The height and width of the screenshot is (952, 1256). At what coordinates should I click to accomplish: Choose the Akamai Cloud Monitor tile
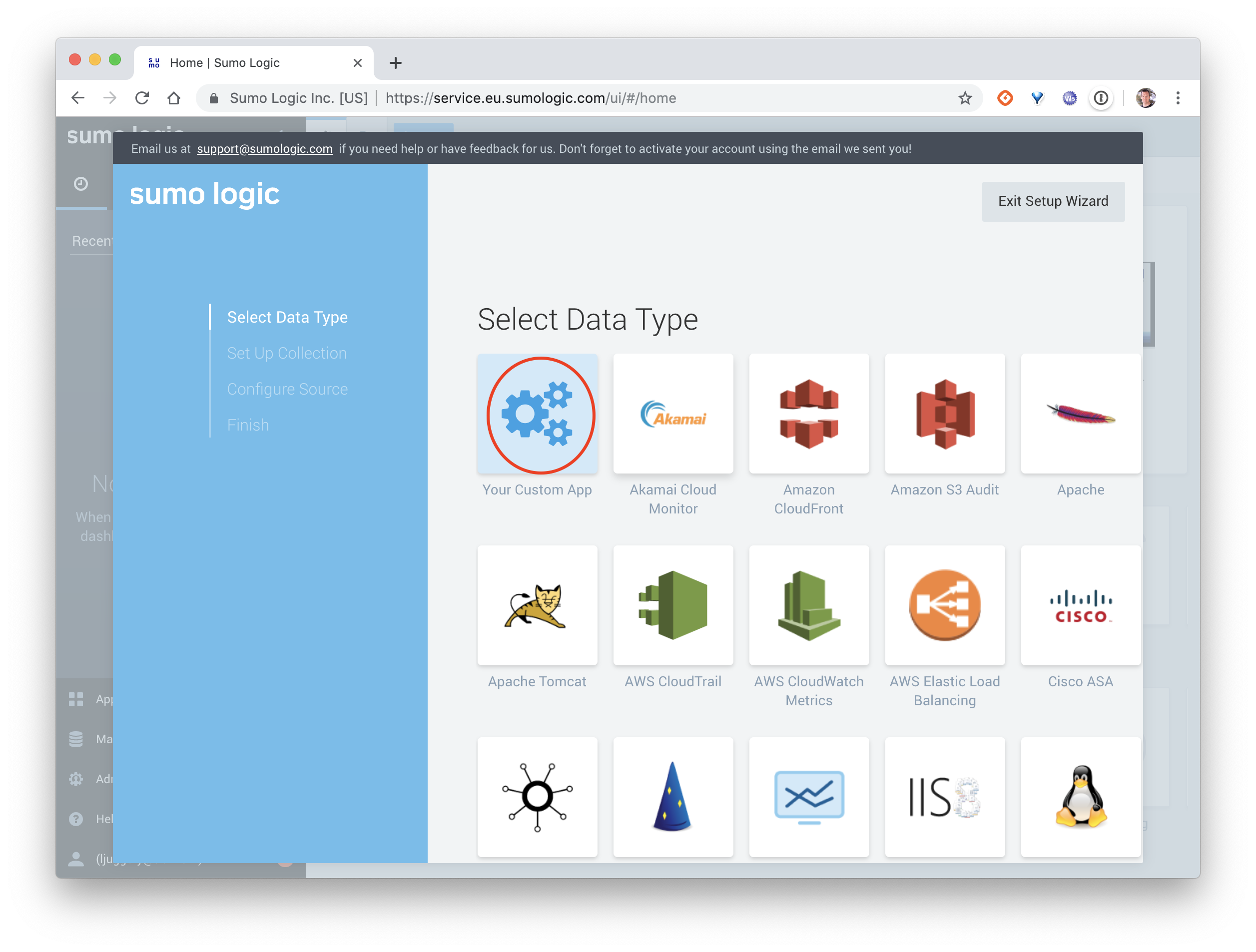tap(673, 414)
